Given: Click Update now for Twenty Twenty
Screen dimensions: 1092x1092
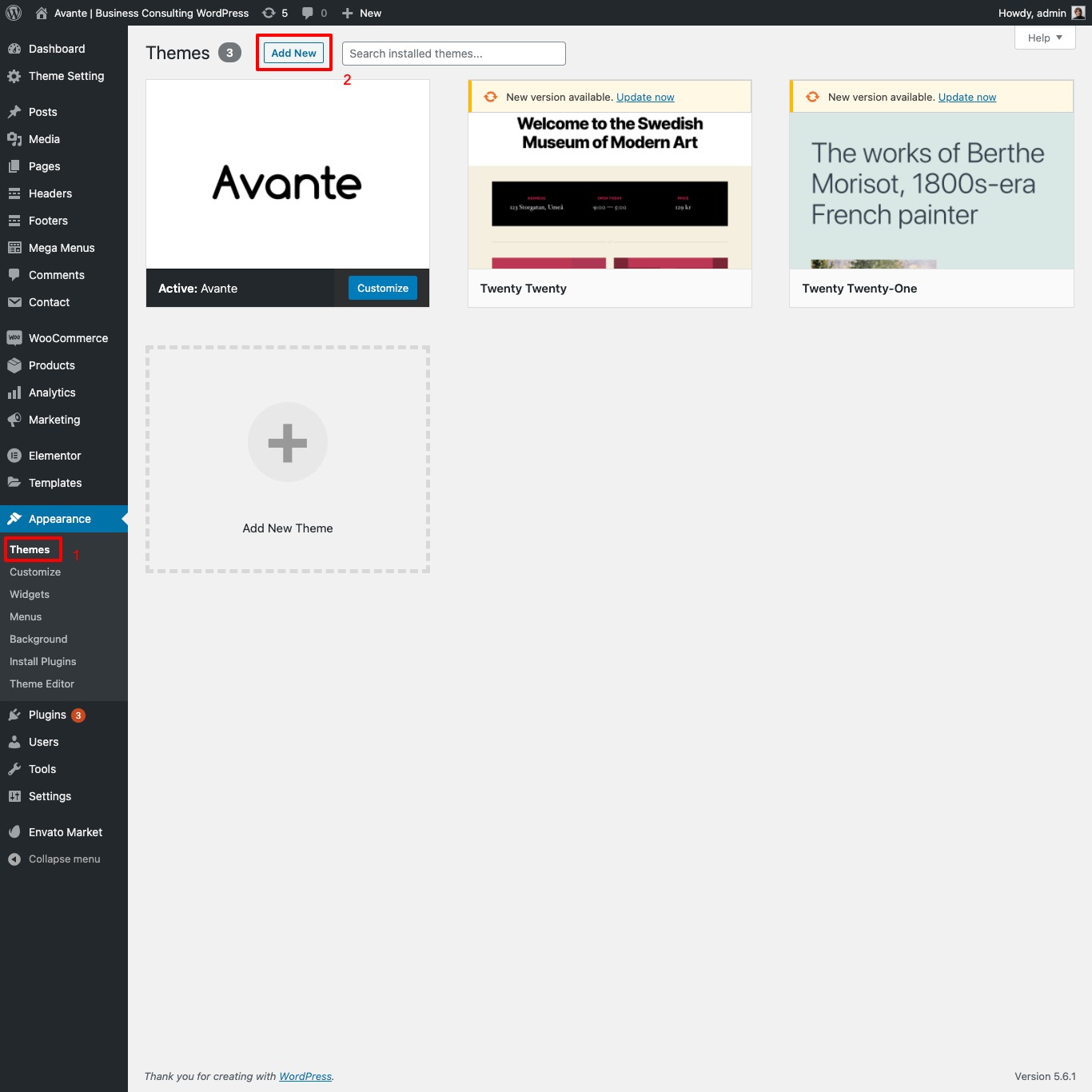Looking at the screenshot, I should pyautogui.click(x=644, y=97).
